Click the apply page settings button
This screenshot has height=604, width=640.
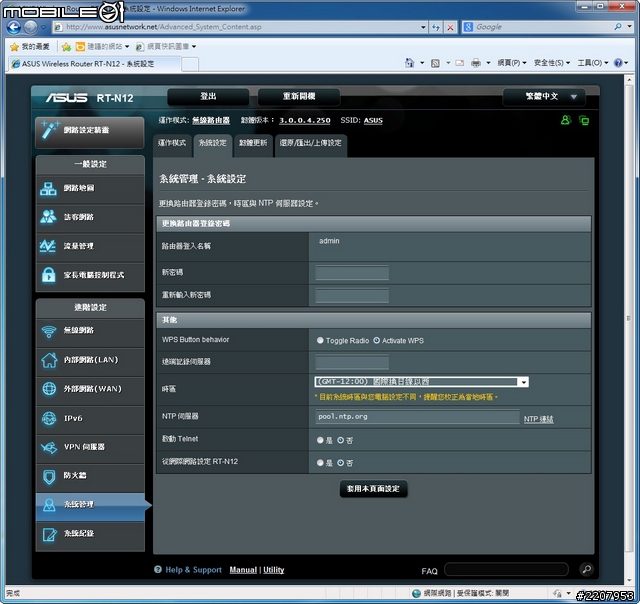373,489
